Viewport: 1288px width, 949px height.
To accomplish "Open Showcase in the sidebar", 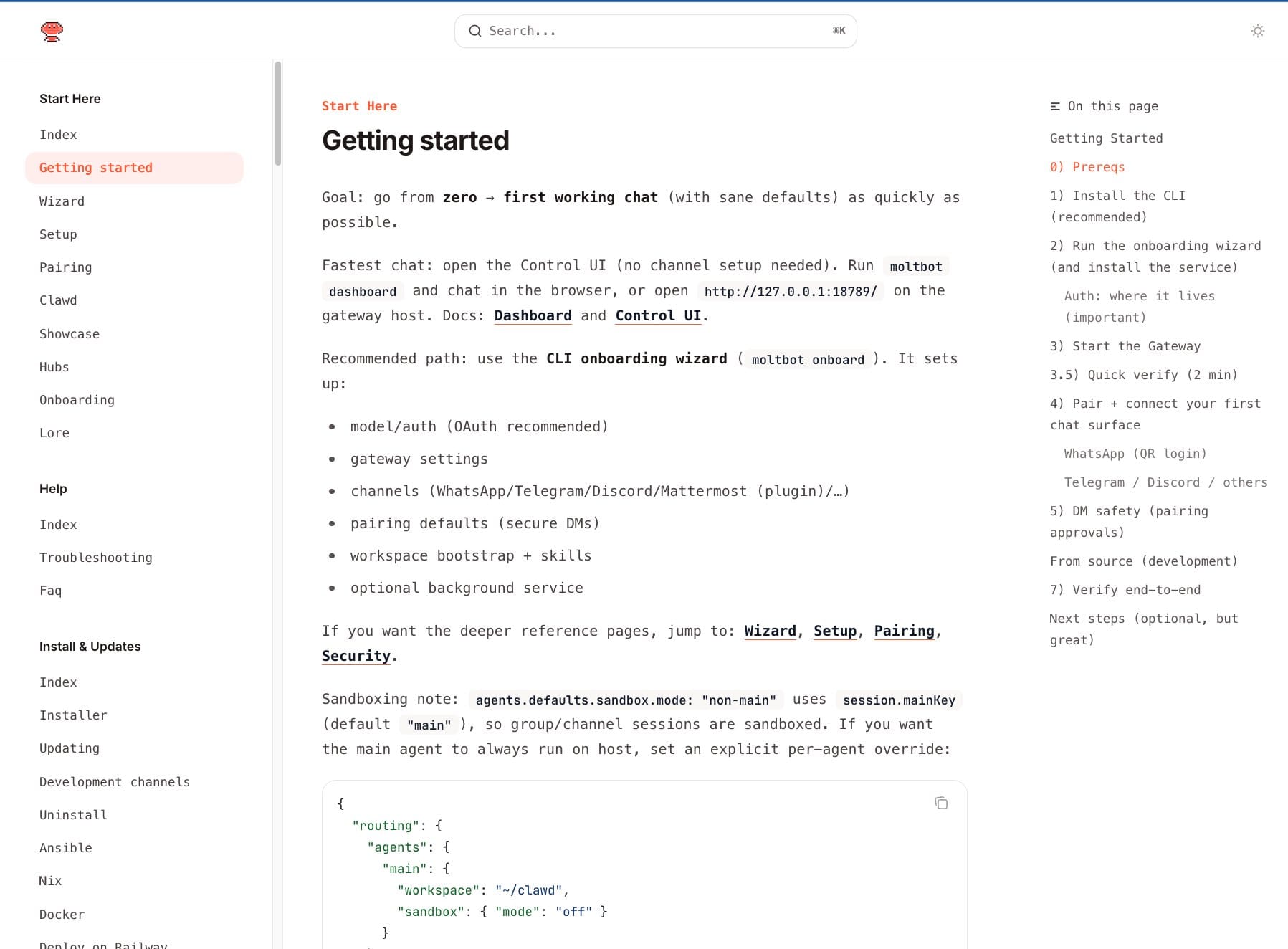I will [x=69, y=334].
